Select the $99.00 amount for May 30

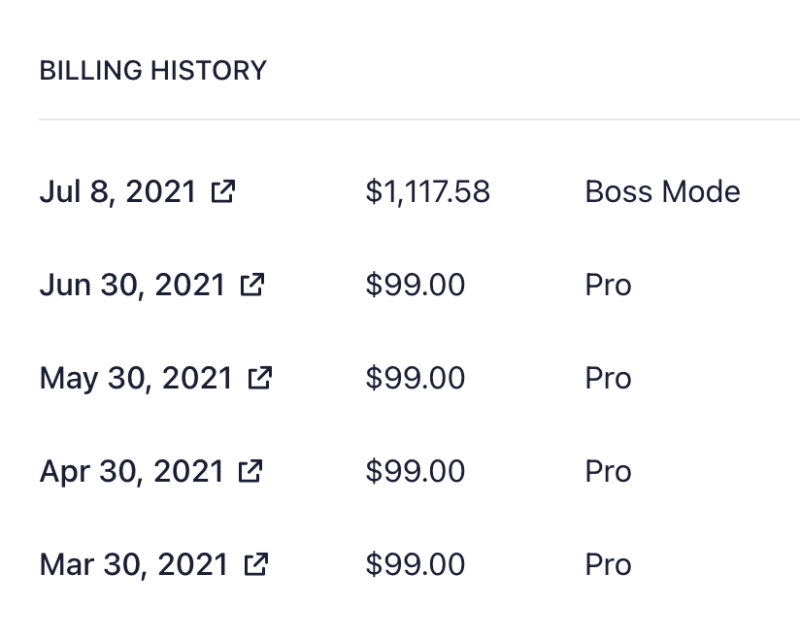click(x=415, y=378)
